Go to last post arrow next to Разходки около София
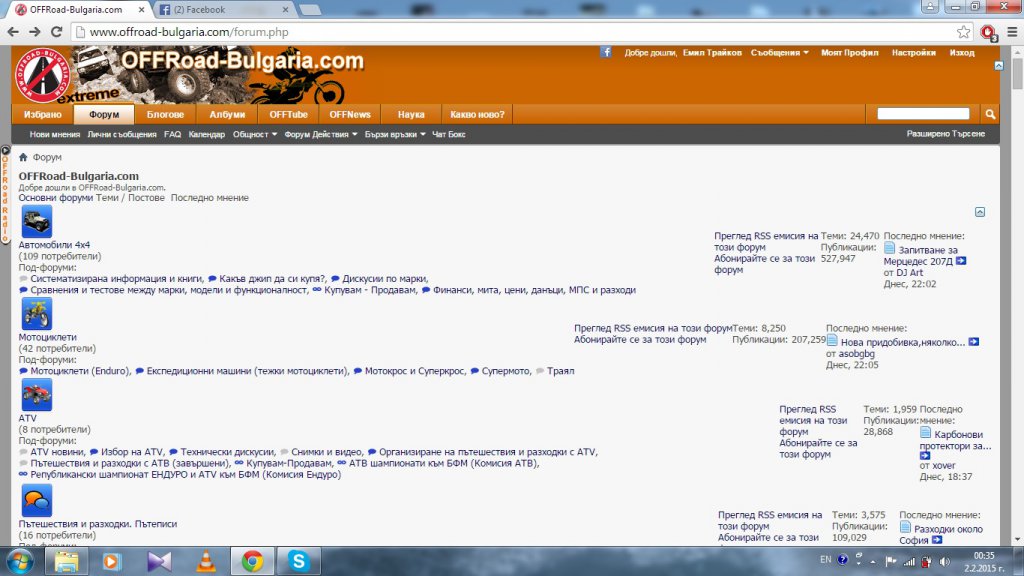Viewport: 1024px width, 576px height. pos(937,539)
